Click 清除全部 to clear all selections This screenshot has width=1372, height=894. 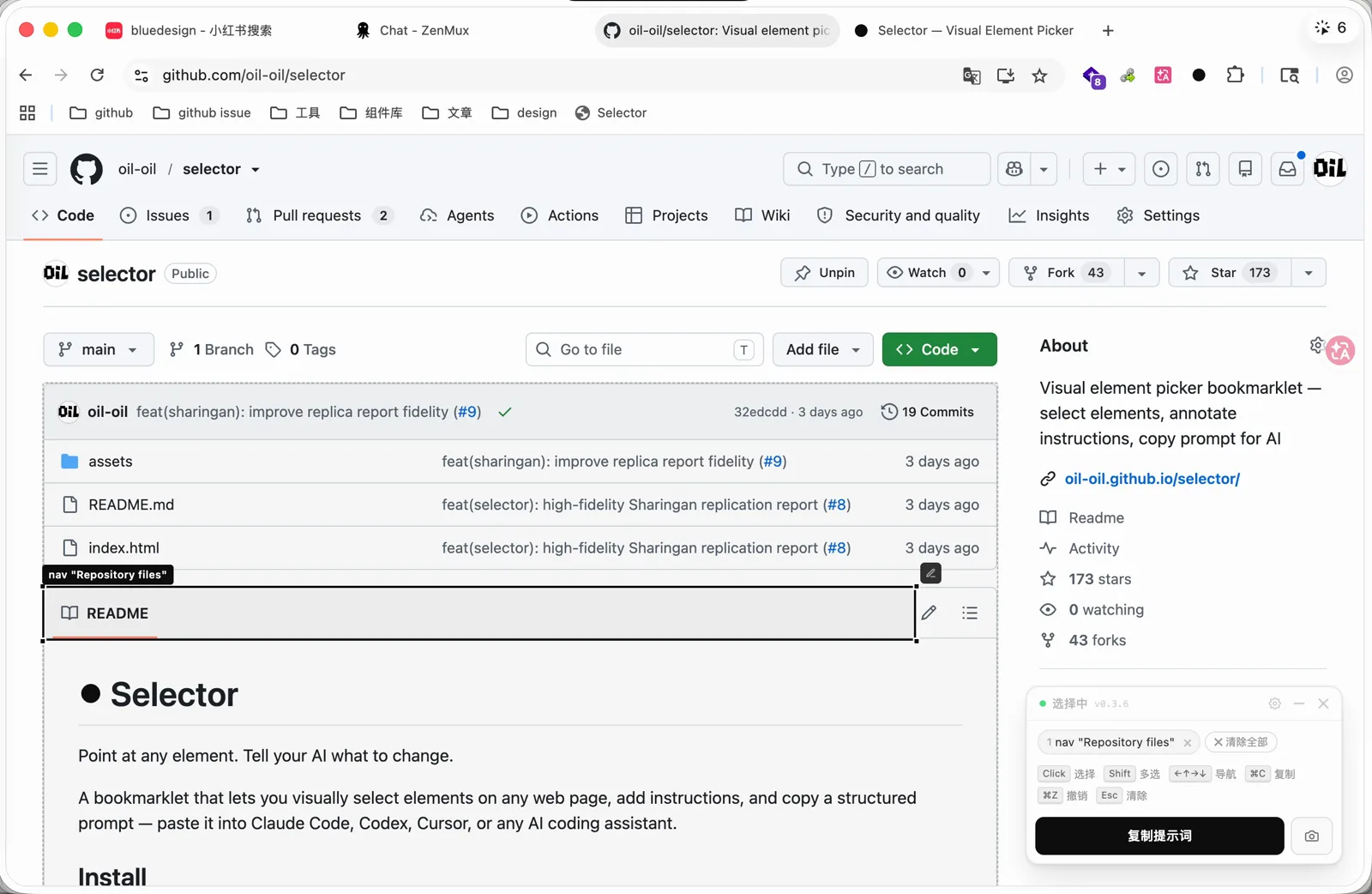(x=1241, y=742)
